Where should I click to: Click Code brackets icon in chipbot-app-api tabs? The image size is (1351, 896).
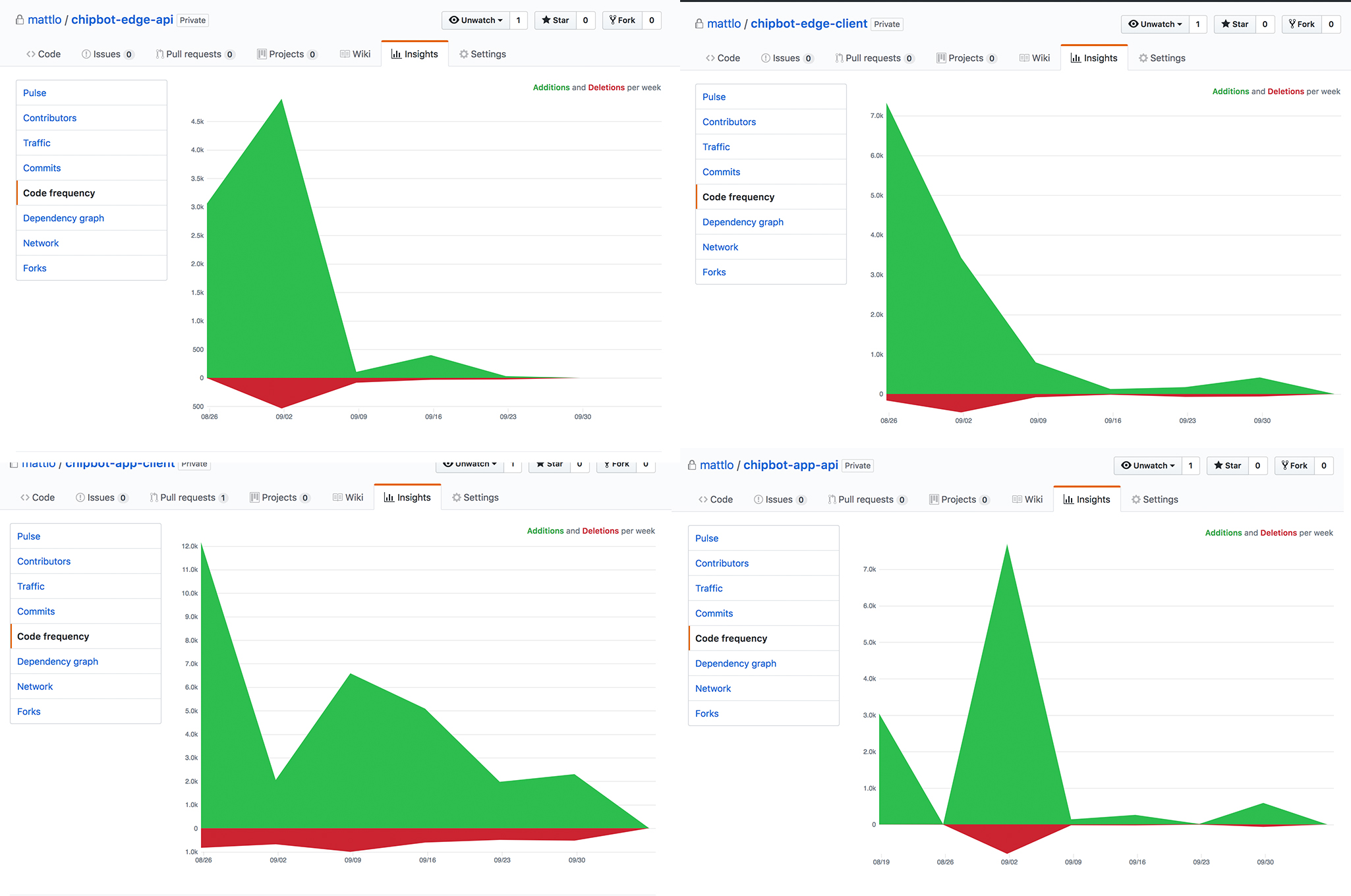coord(703,499)
